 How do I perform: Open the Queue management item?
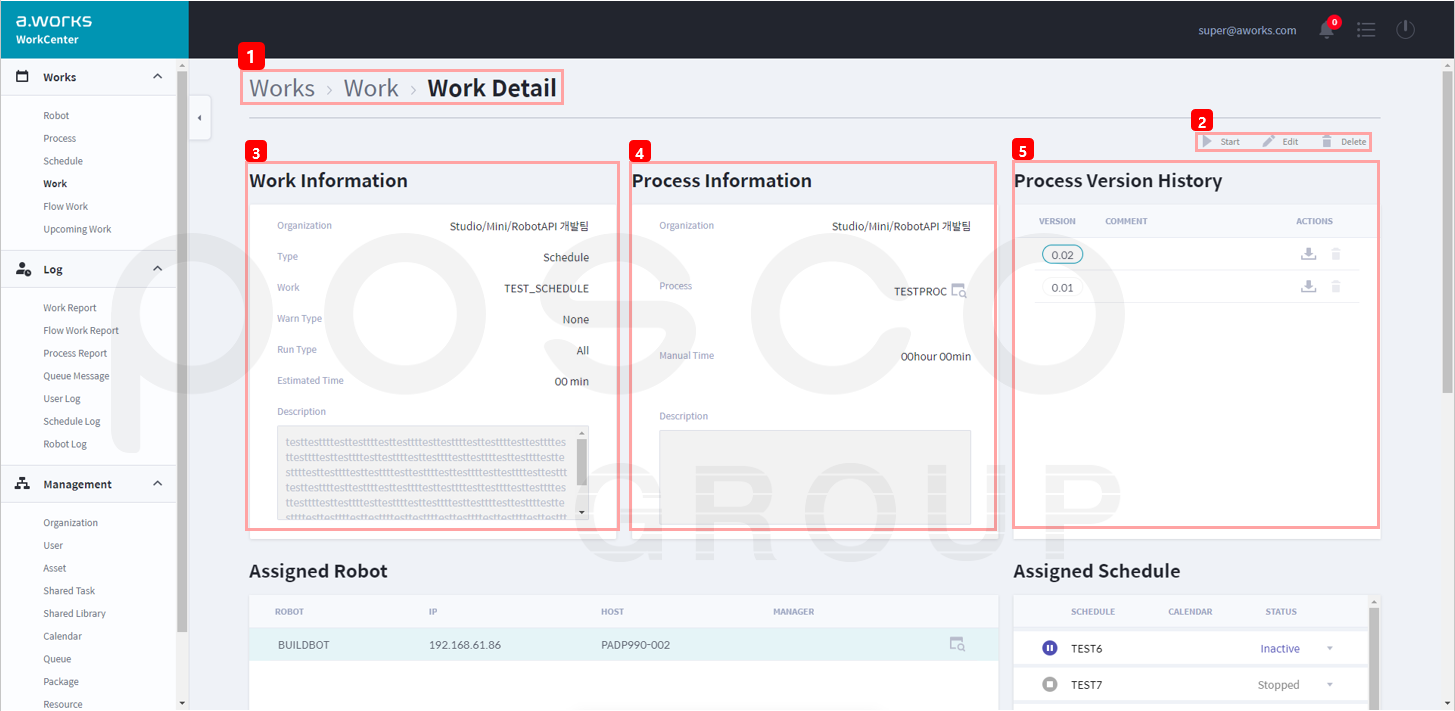(57, 660)
